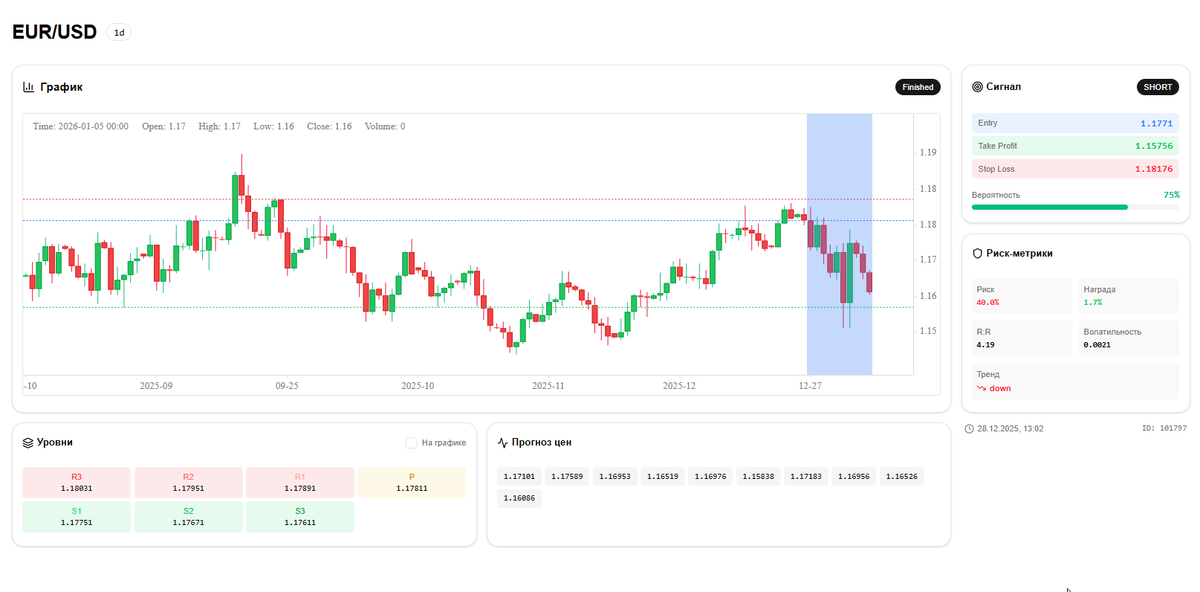Viewport: 1200px width, 592px height.
Task: Click the 1d timeframe badge
Action: [119, 32]
